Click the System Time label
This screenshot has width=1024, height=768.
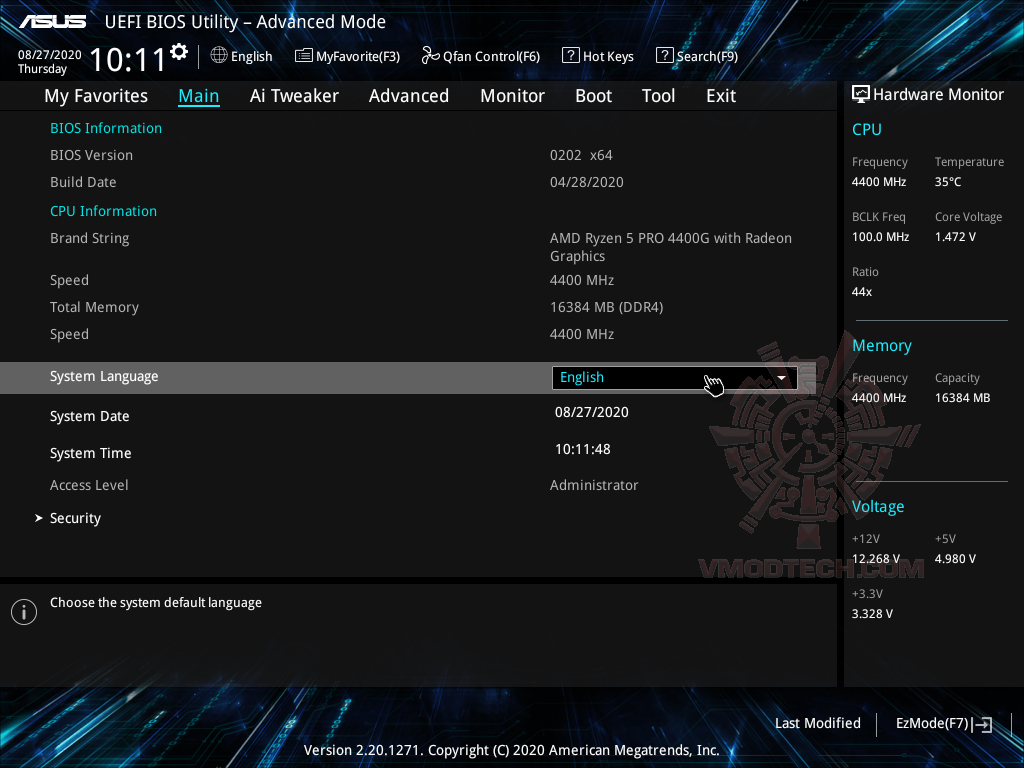(x=91, y=453)
